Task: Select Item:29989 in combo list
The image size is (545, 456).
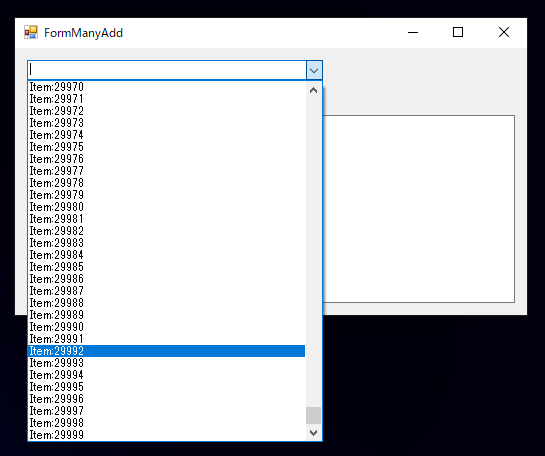Action: pyautogui.click(x=166, y=315)
